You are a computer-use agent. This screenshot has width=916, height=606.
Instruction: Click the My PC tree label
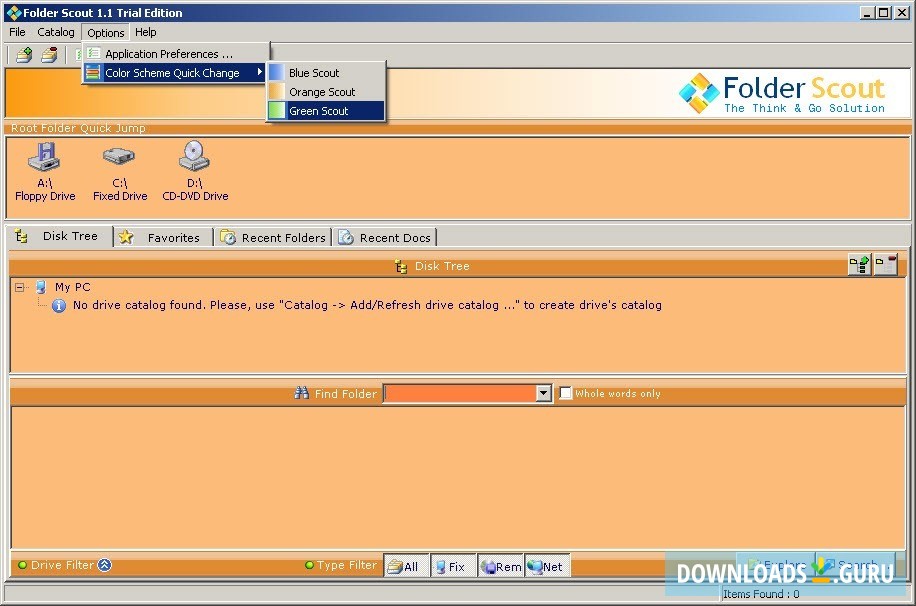point(72,287)
